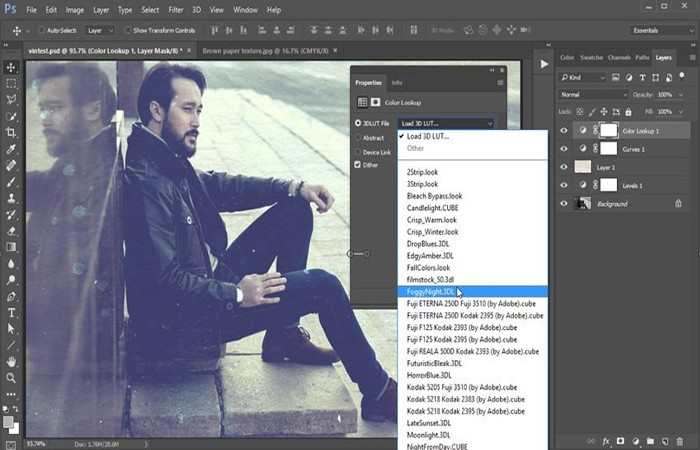Click the trash icon in Layers panel
700x450 pixels.
tap(679, 441)
